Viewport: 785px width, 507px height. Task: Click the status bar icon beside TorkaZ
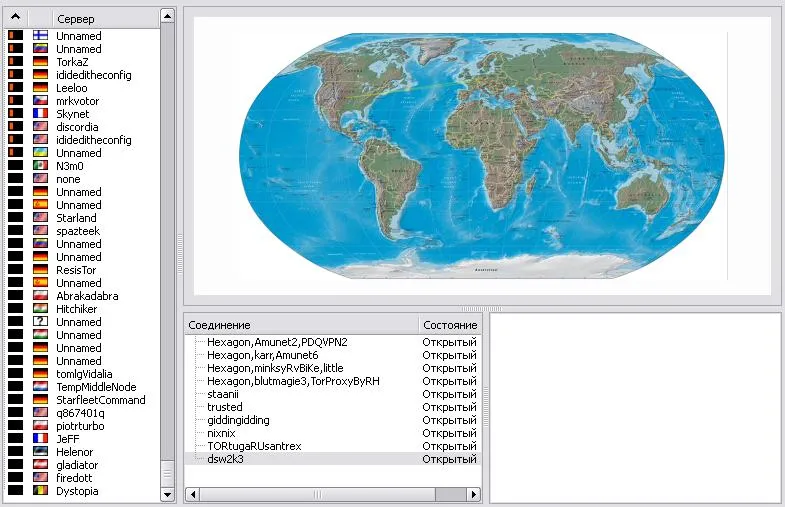pyautogui.click(x=15, y=62)
